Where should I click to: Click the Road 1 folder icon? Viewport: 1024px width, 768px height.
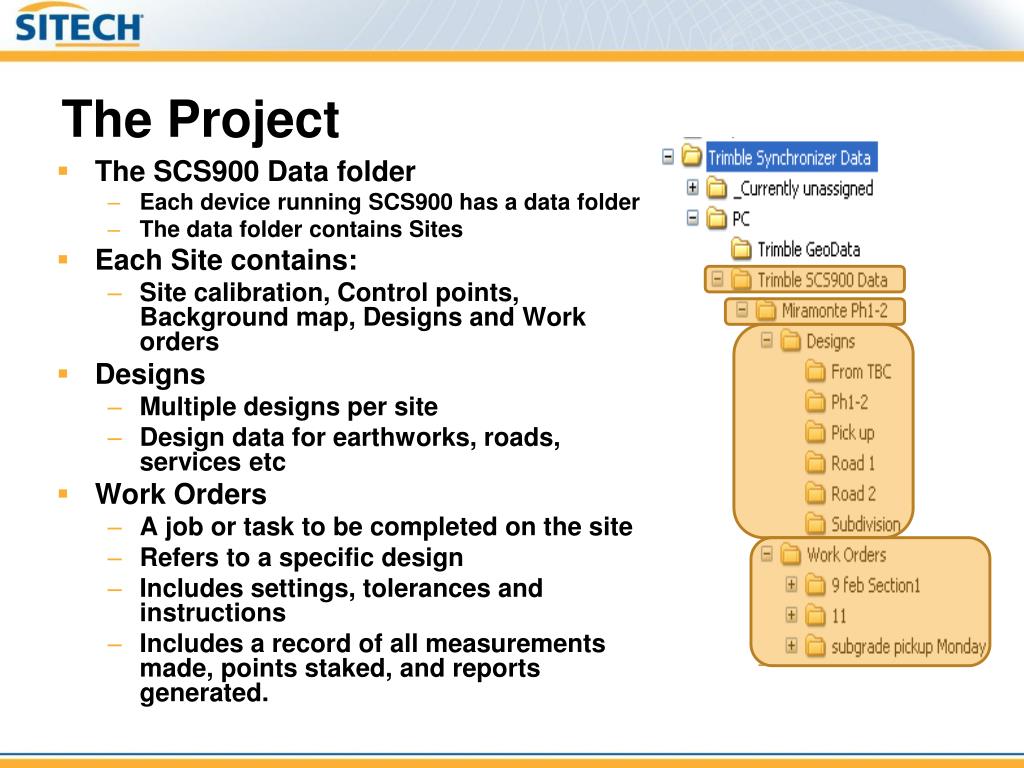815,463
